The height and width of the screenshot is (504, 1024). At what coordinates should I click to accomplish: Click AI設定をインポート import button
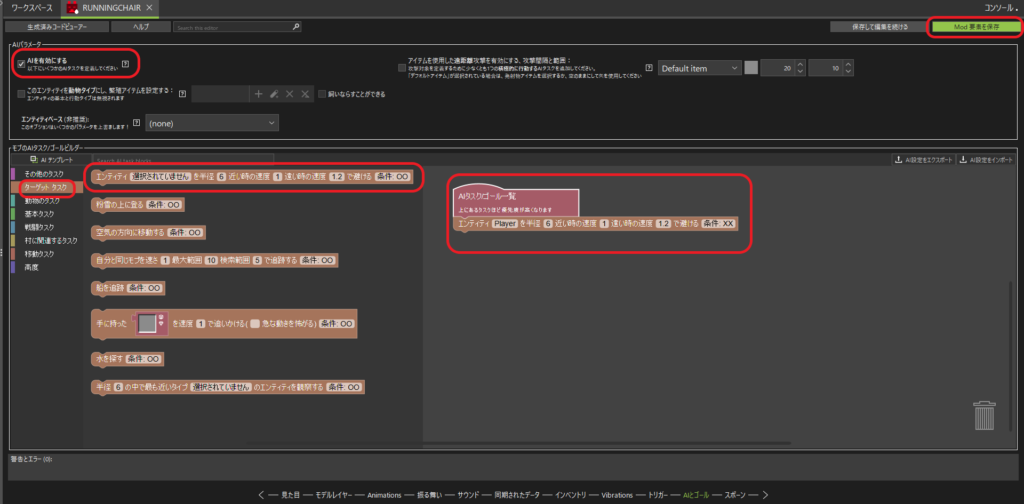[988, 159]
